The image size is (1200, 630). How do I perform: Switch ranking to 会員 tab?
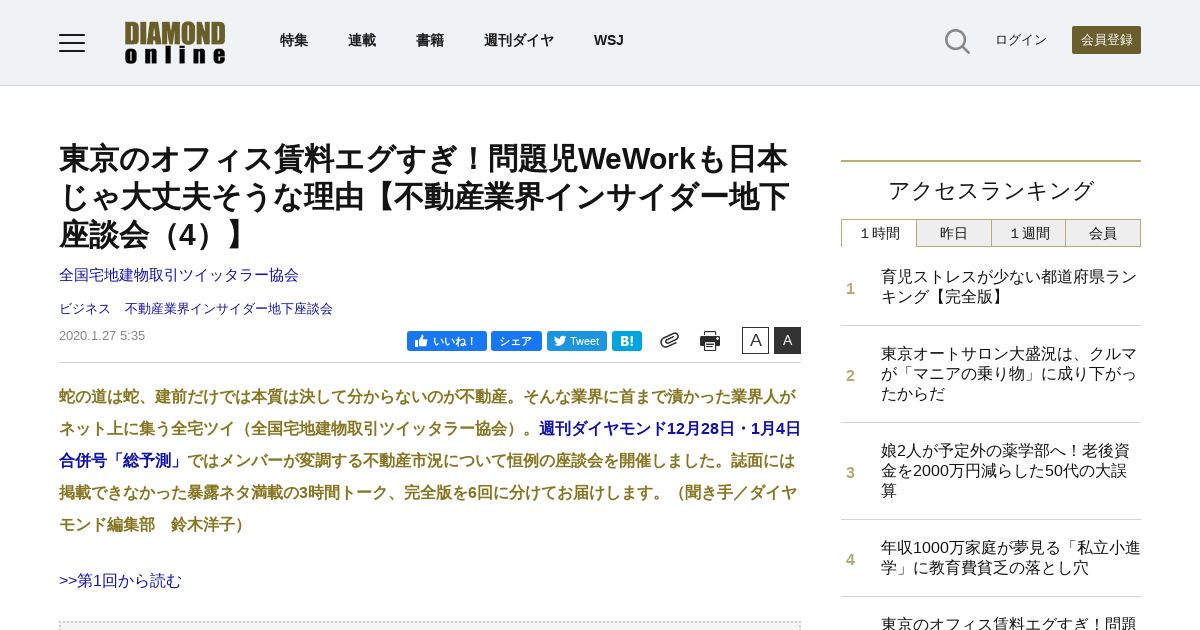[x=1103, y=233]
